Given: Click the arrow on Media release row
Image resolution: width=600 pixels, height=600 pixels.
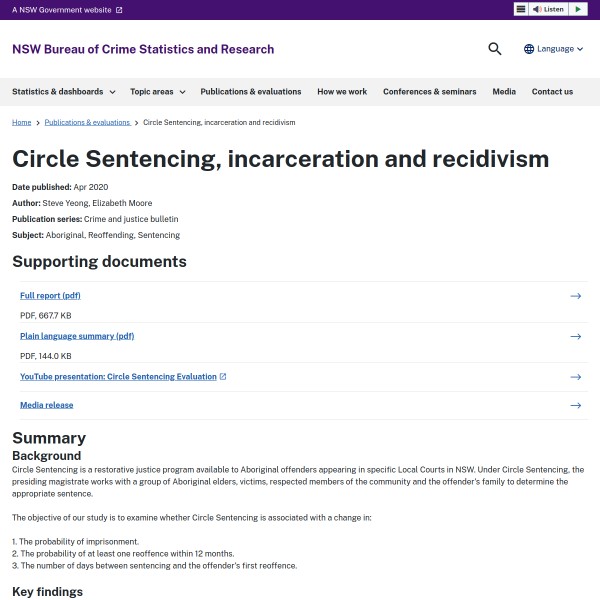Looking at the screenshot, I should click(575, 405).
